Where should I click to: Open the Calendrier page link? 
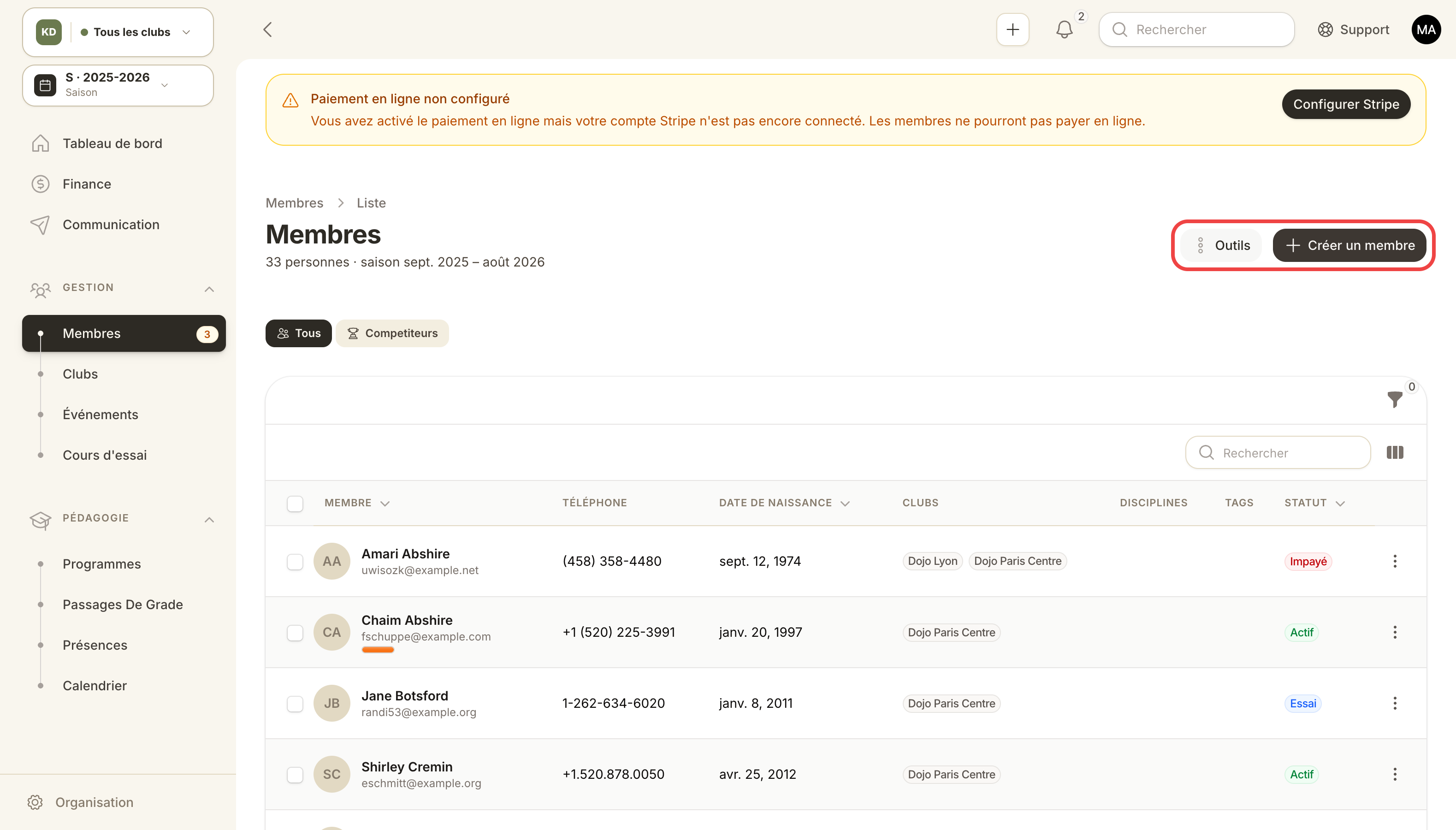point(95,686)
